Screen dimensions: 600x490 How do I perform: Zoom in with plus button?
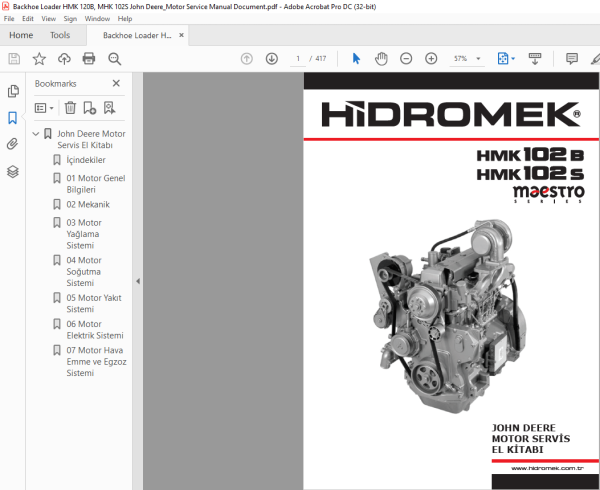pyautogui.click(x=431, y=59)
